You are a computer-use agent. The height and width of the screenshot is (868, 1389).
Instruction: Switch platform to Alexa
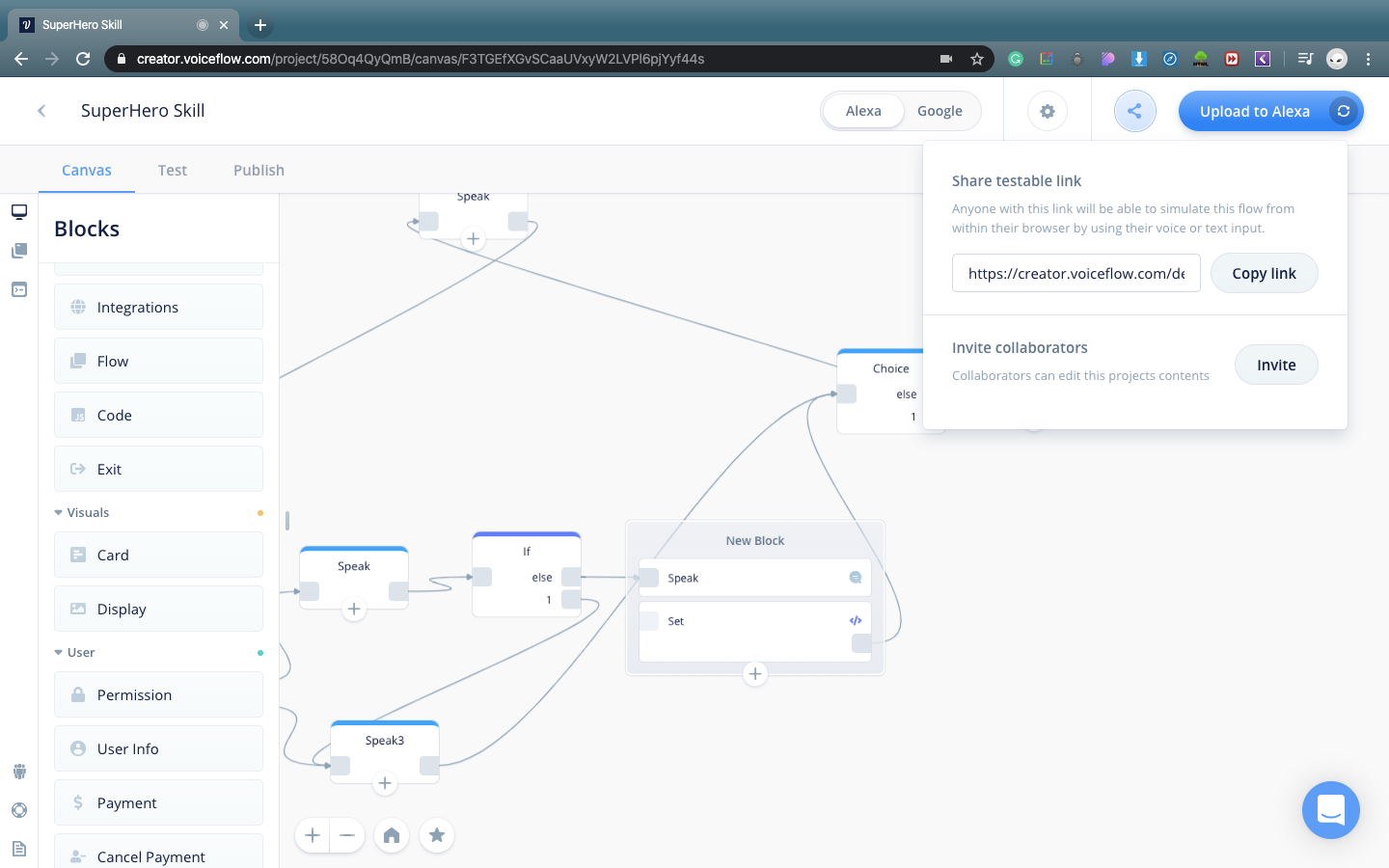[863, 111]
